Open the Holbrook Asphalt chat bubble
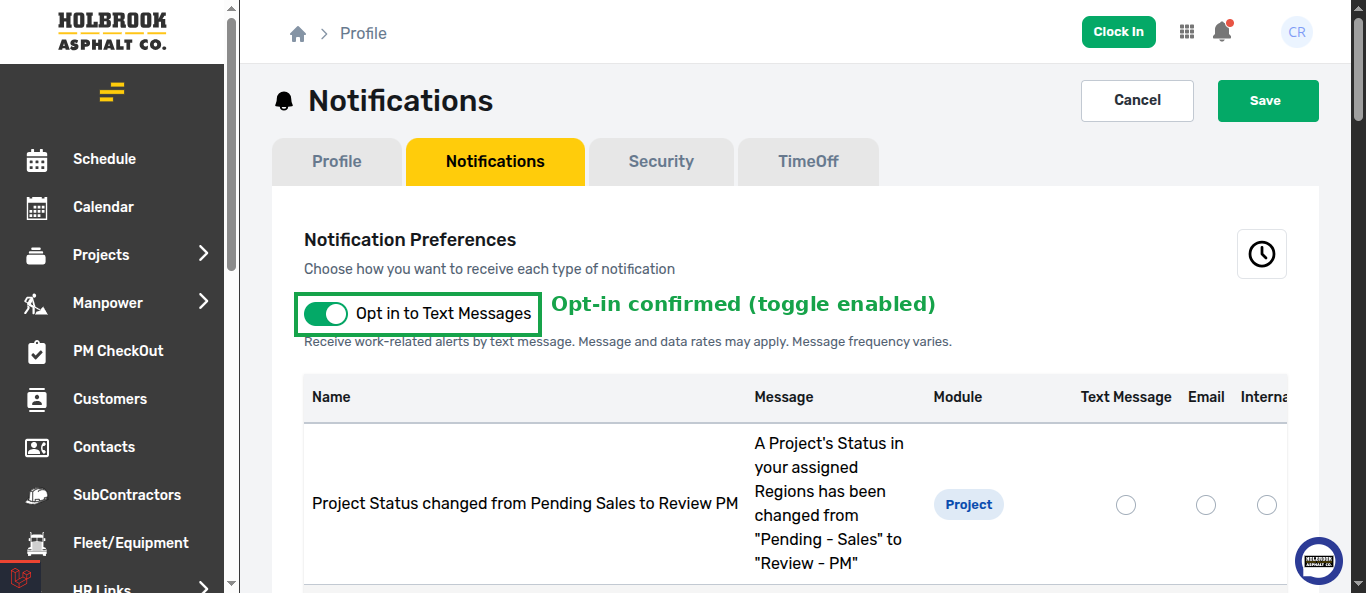The width and height of the screenshot is (1366, 593). pos(1319,561)
